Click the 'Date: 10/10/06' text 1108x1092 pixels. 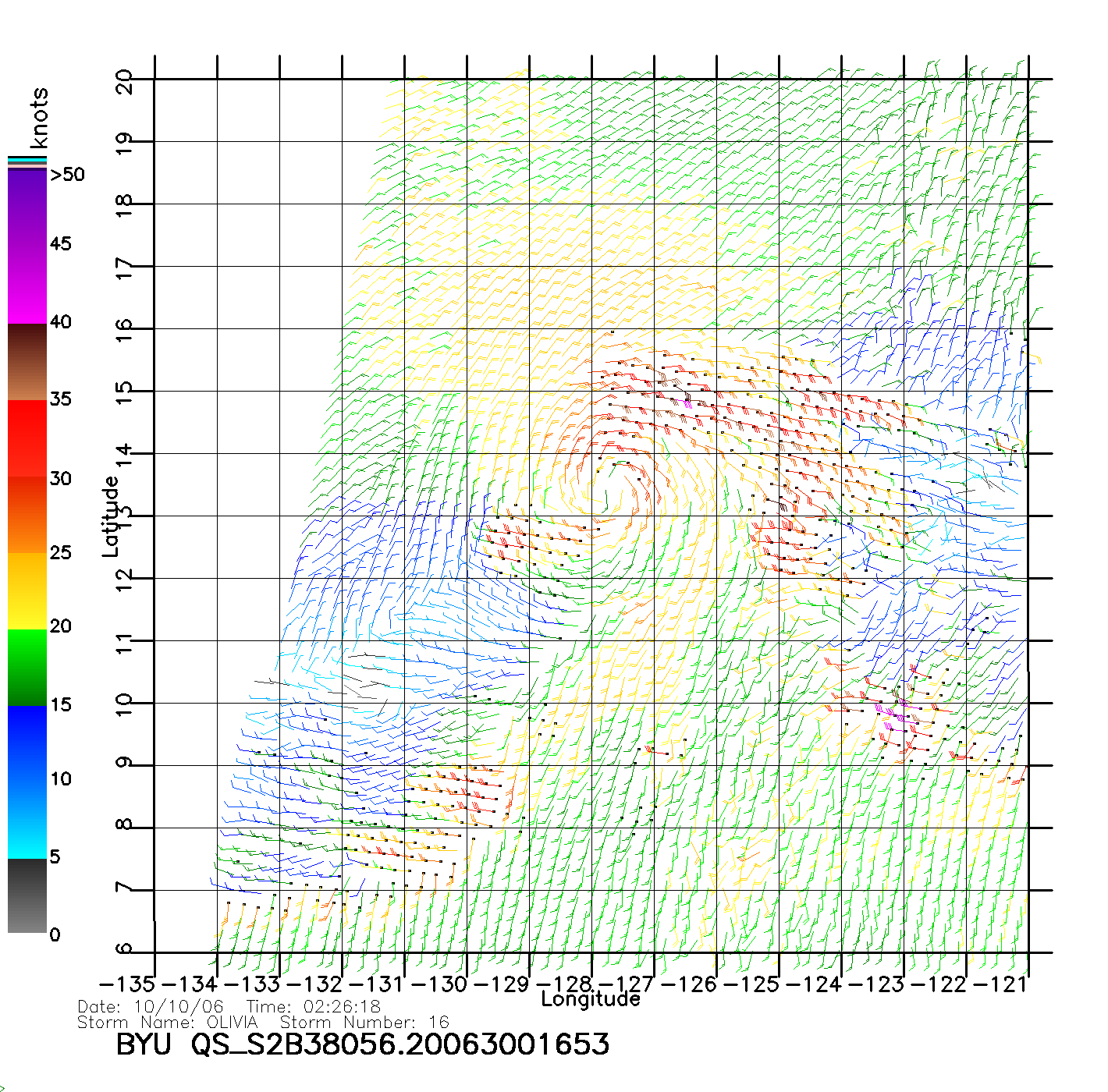(151, 1007)
